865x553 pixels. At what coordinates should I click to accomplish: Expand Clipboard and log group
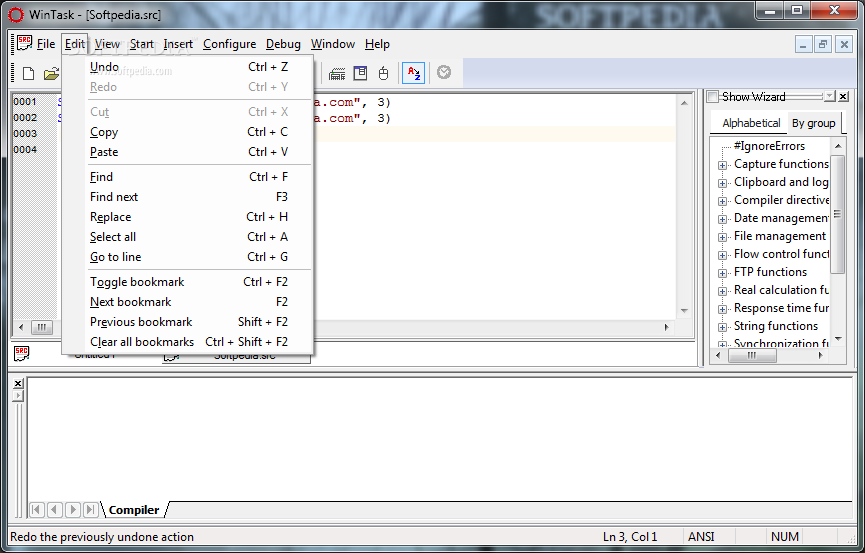pyautogui.click(x=722, y=183)
